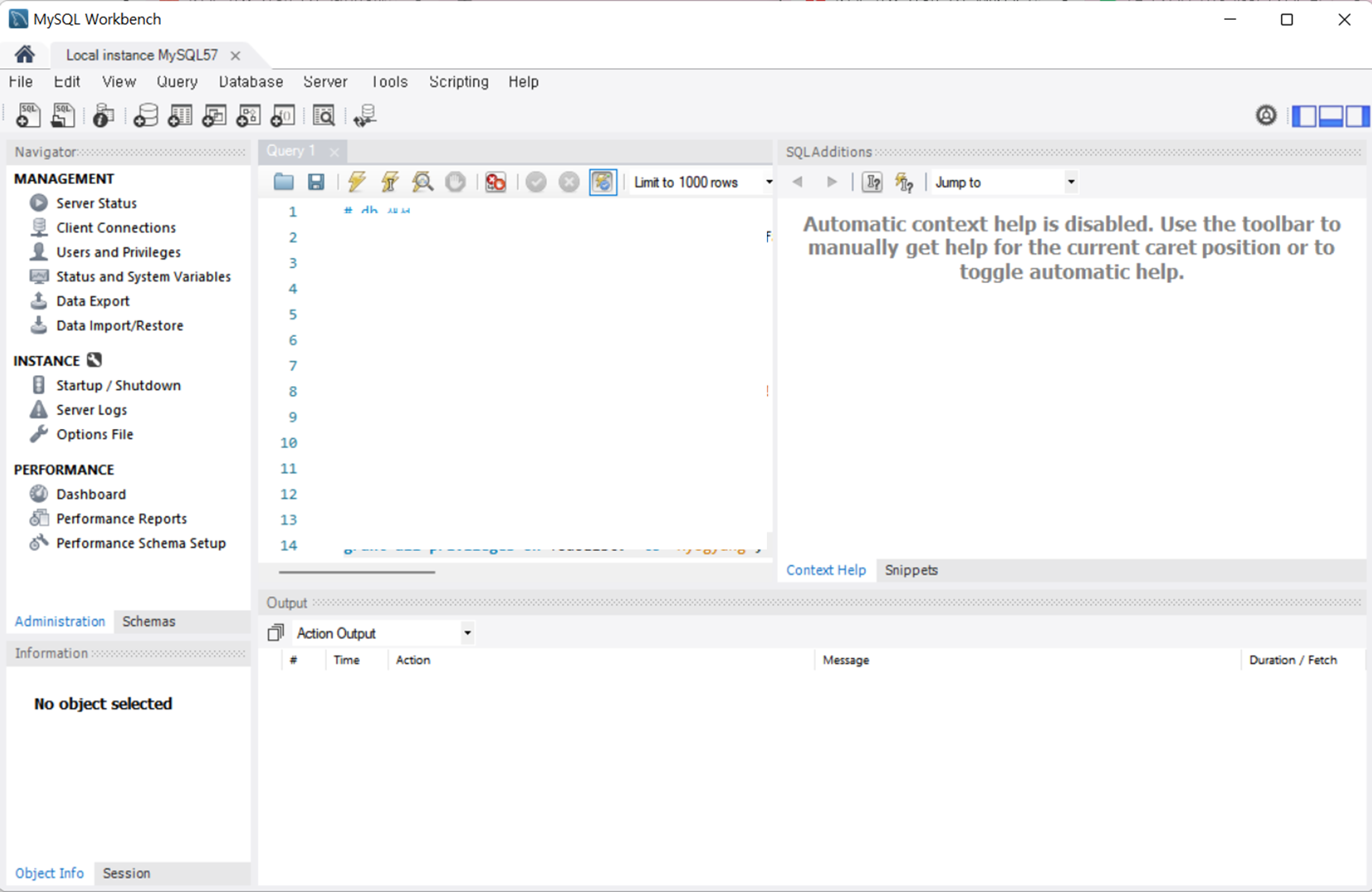Open the Server menu
Image resolution: width=1372 pixels, height=892 pixels.
[325, 82]
